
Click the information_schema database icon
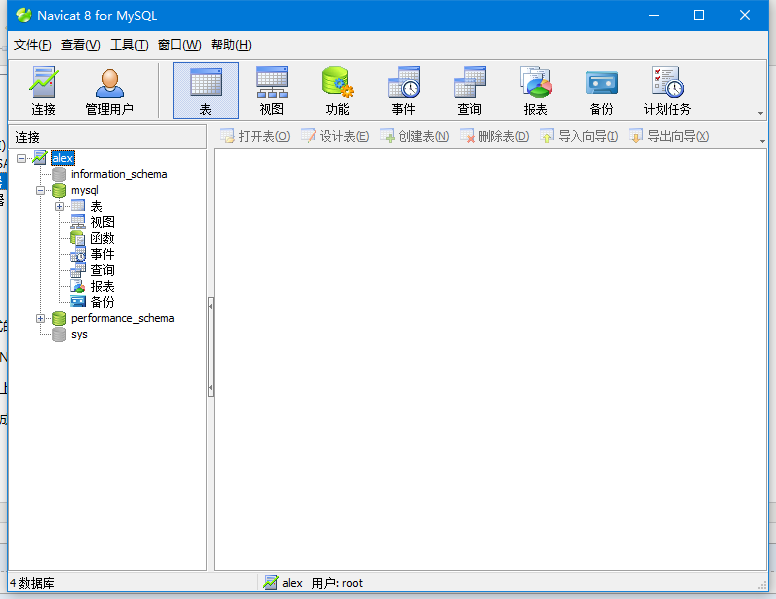(59, 174)
